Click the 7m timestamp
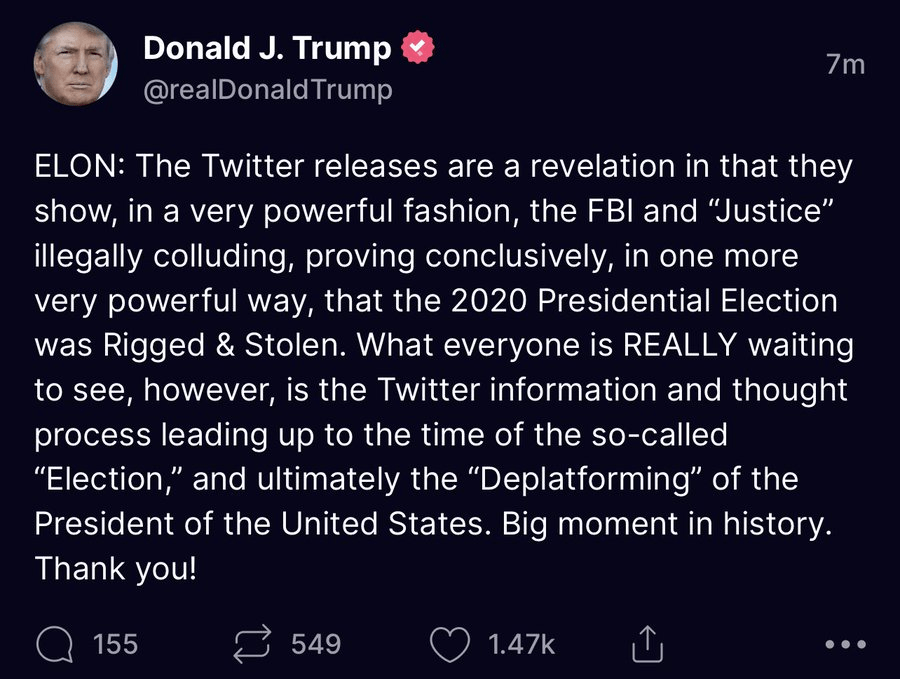 point(845,65)
